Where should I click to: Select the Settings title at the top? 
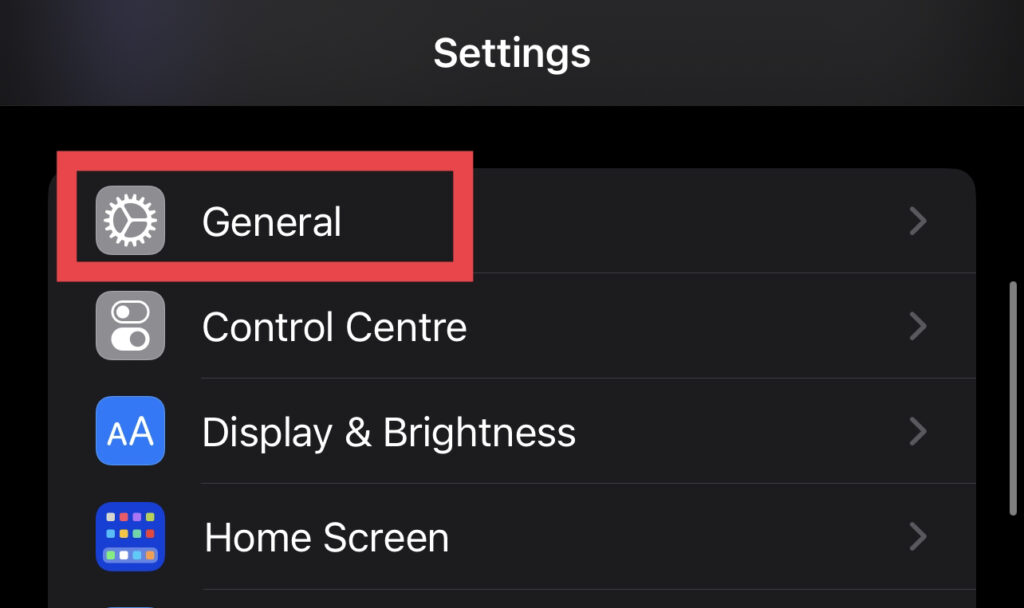click(511, 54)
